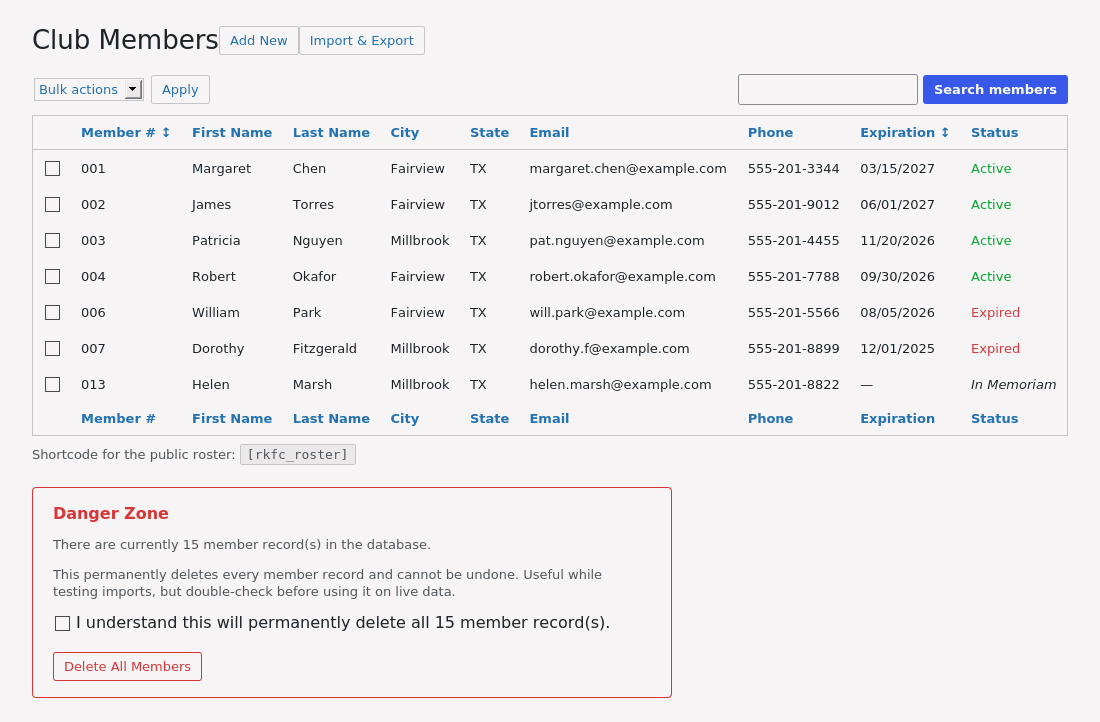The image size is (1100, 722).
Task: Click the bottom Expiration footer header
Action: (897, 418)
